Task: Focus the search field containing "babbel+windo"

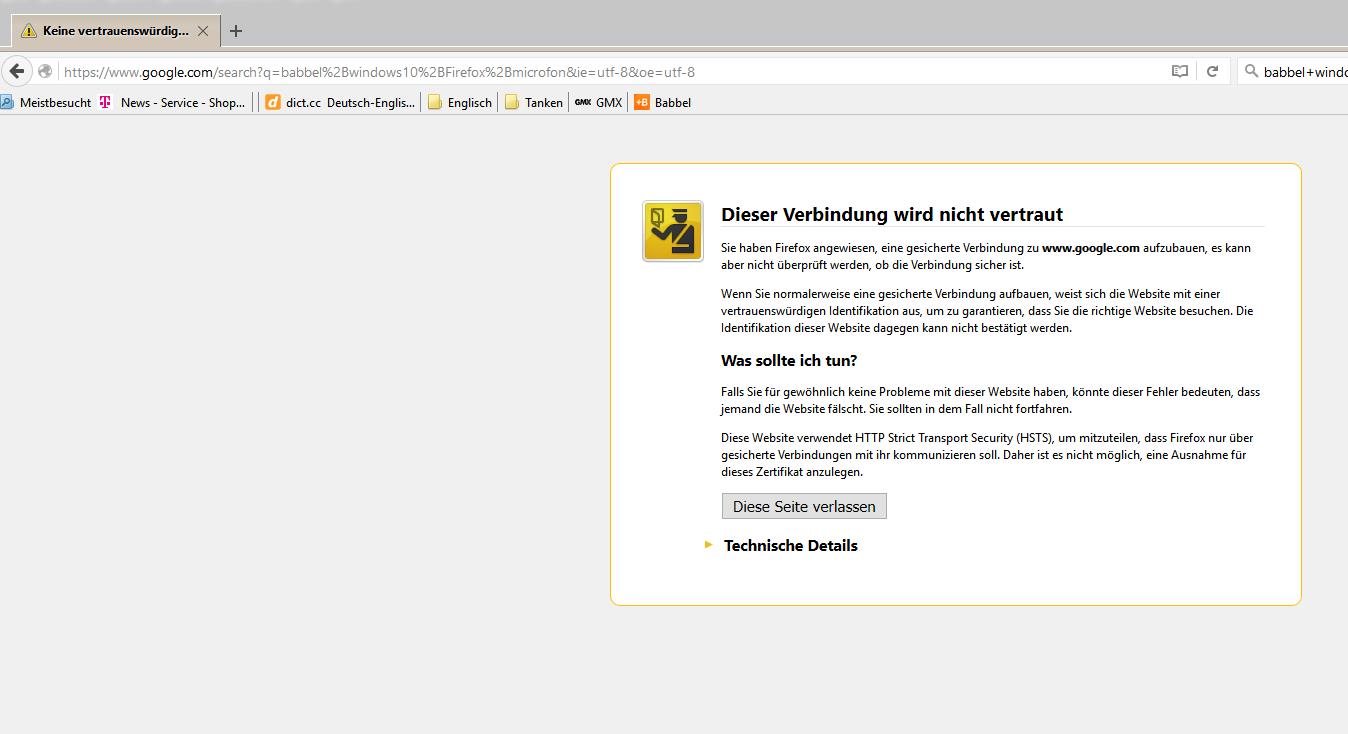Action: pyautogui.click(x=1295, y=72)
